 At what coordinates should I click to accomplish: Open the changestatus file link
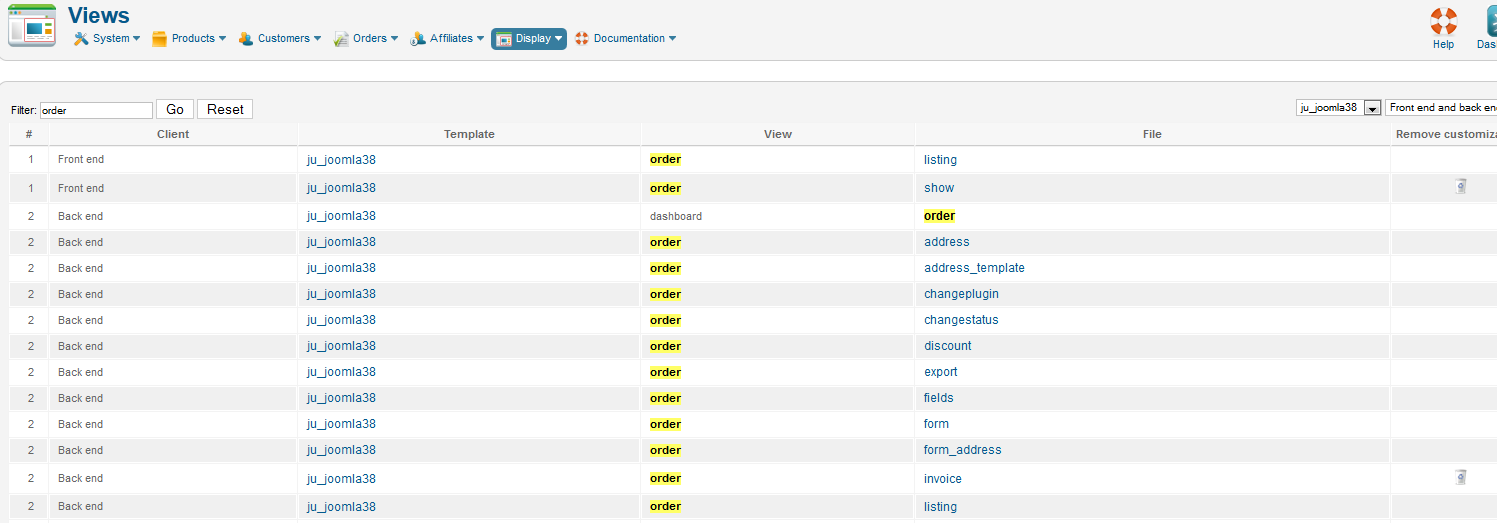pyautogui.click(x=961, y=320)
